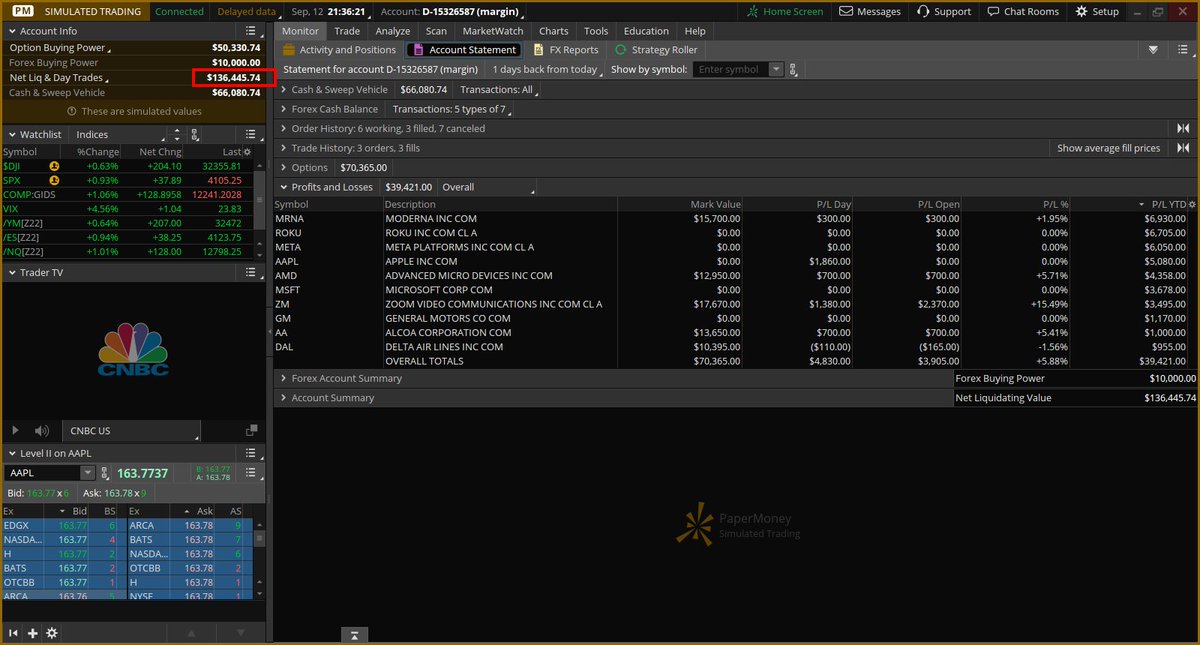Detach the Trader TV video window

click(250, 431)
